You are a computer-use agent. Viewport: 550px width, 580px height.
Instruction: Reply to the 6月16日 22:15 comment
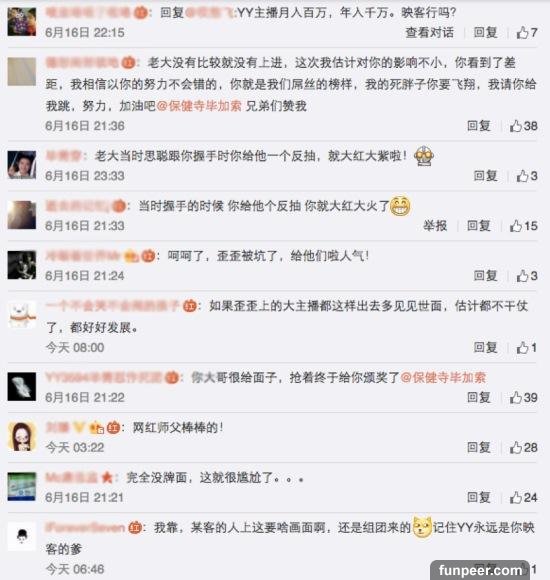[x=485, y=33]
